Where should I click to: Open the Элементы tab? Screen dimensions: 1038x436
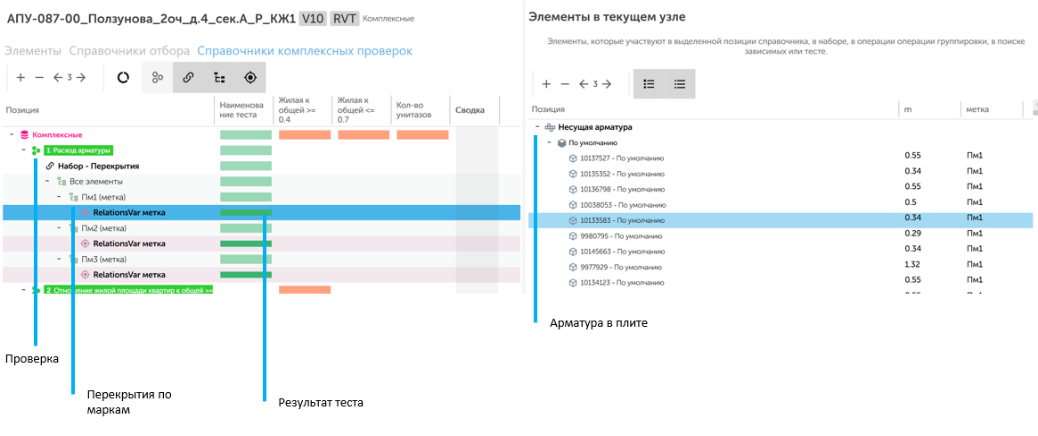tap(33, 50)
